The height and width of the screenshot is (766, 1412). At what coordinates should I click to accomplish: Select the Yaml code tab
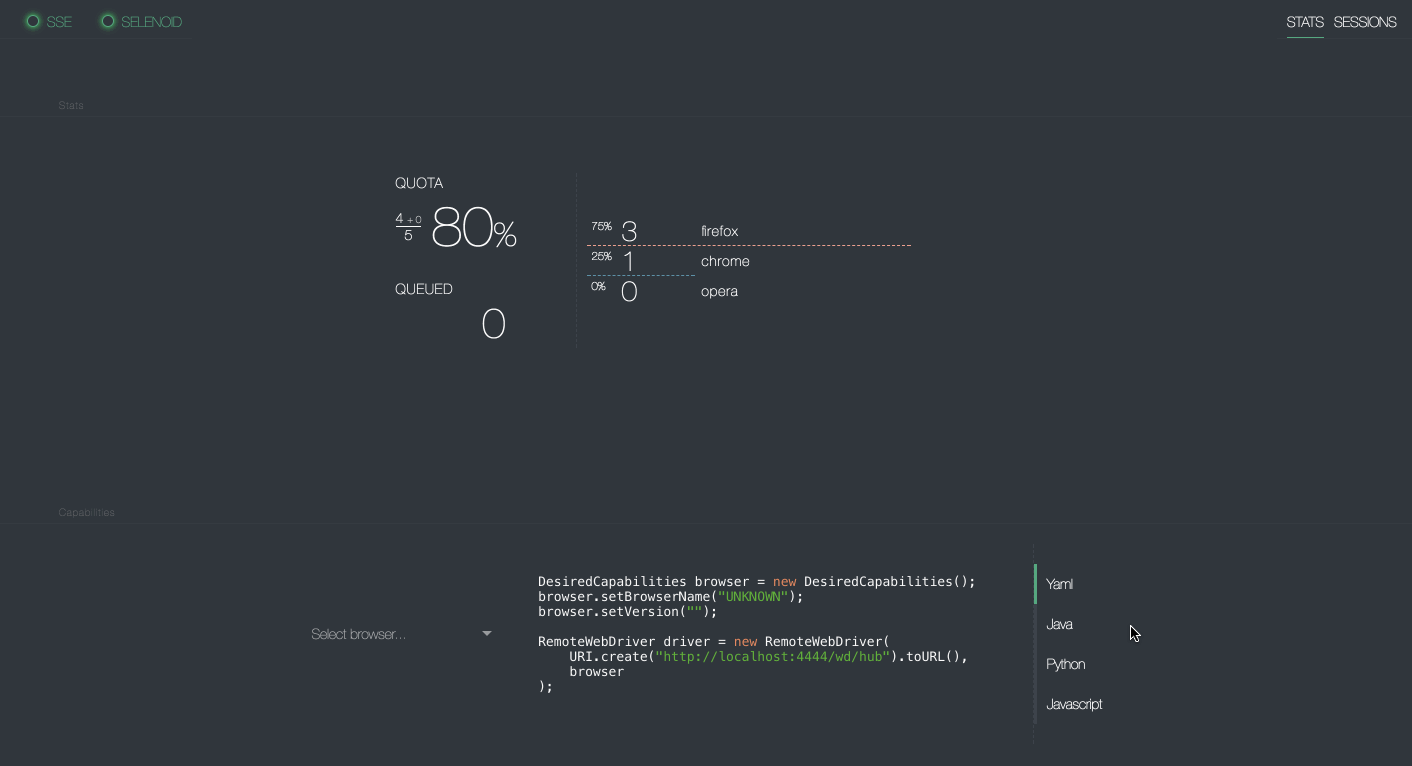pos(1059,584)
